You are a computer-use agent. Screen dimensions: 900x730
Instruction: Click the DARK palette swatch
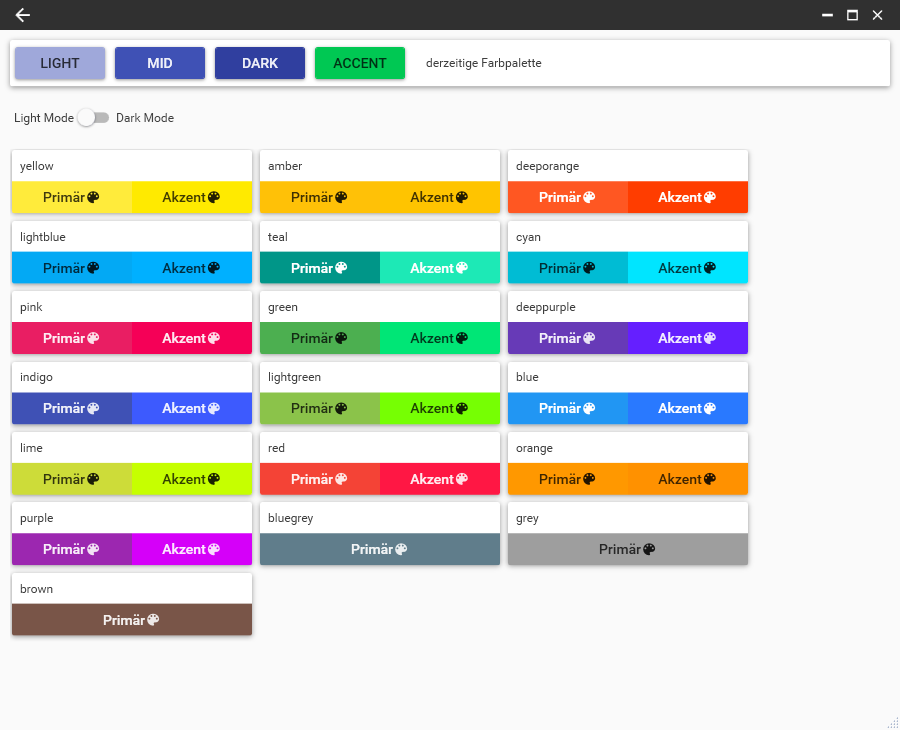[260, 63]
